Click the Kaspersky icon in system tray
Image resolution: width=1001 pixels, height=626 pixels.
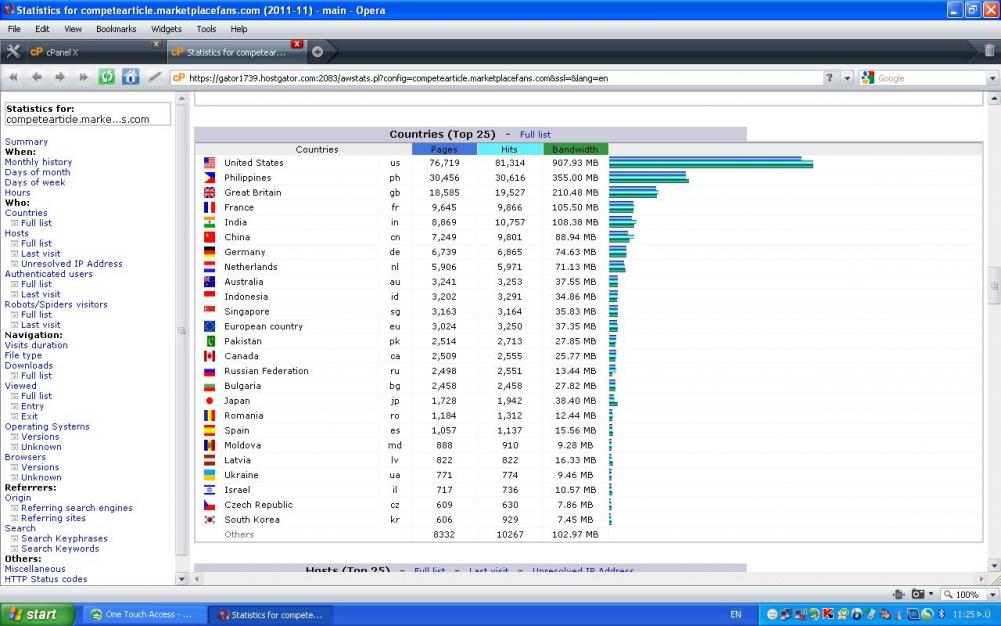click(829, 614)
